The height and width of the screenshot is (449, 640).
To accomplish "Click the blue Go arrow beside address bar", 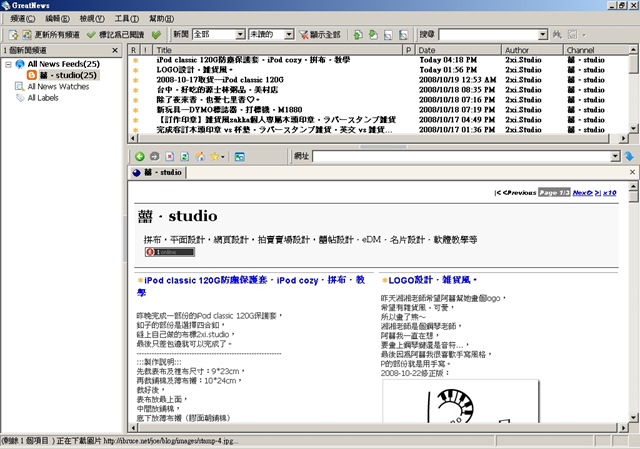I will point(629,156).
